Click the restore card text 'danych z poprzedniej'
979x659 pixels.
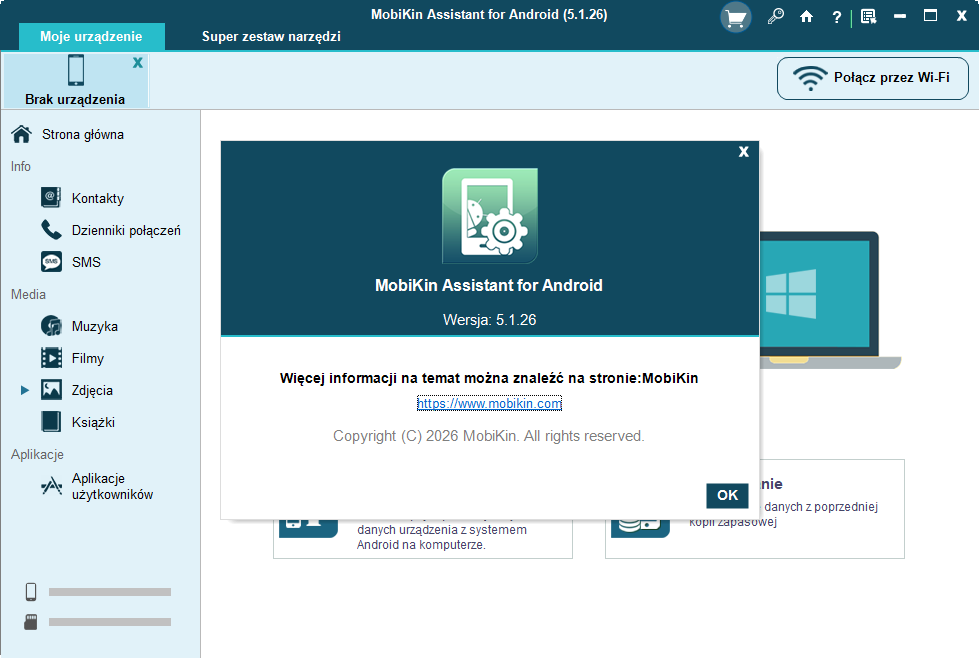click(821, 507)
